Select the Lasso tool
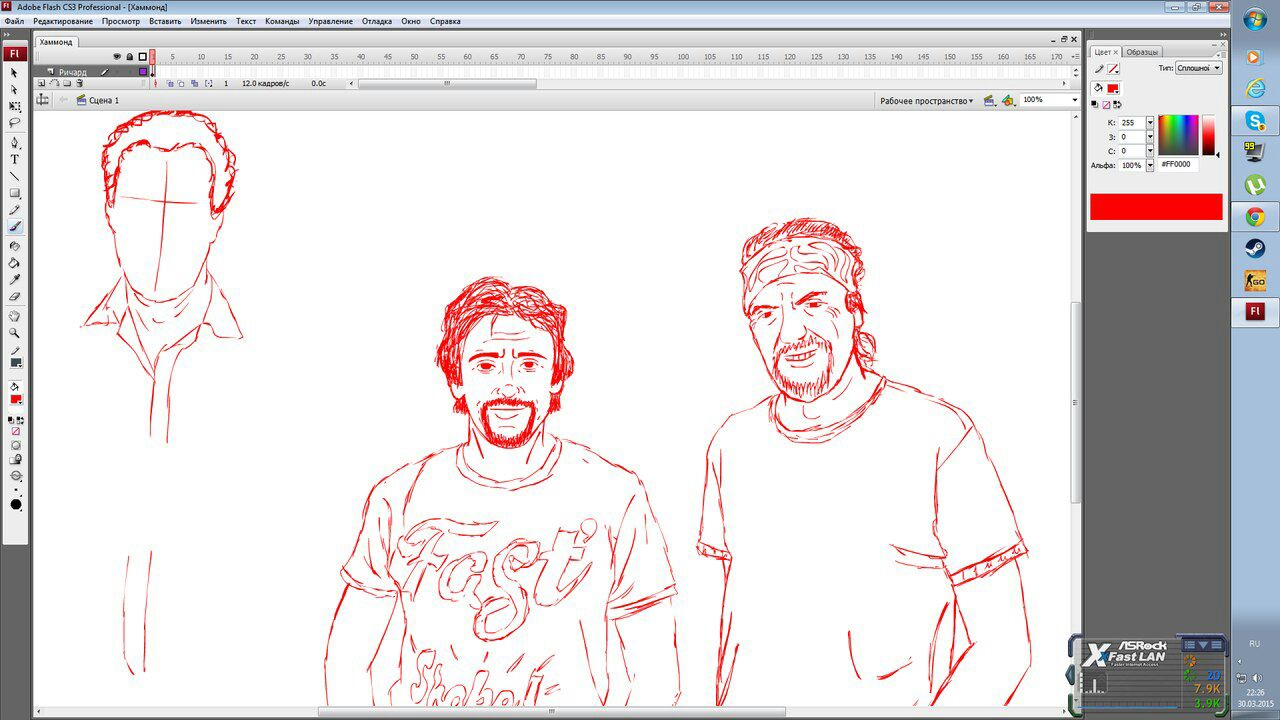Viewport: 1280px width, 720px height. click(15, 123)
